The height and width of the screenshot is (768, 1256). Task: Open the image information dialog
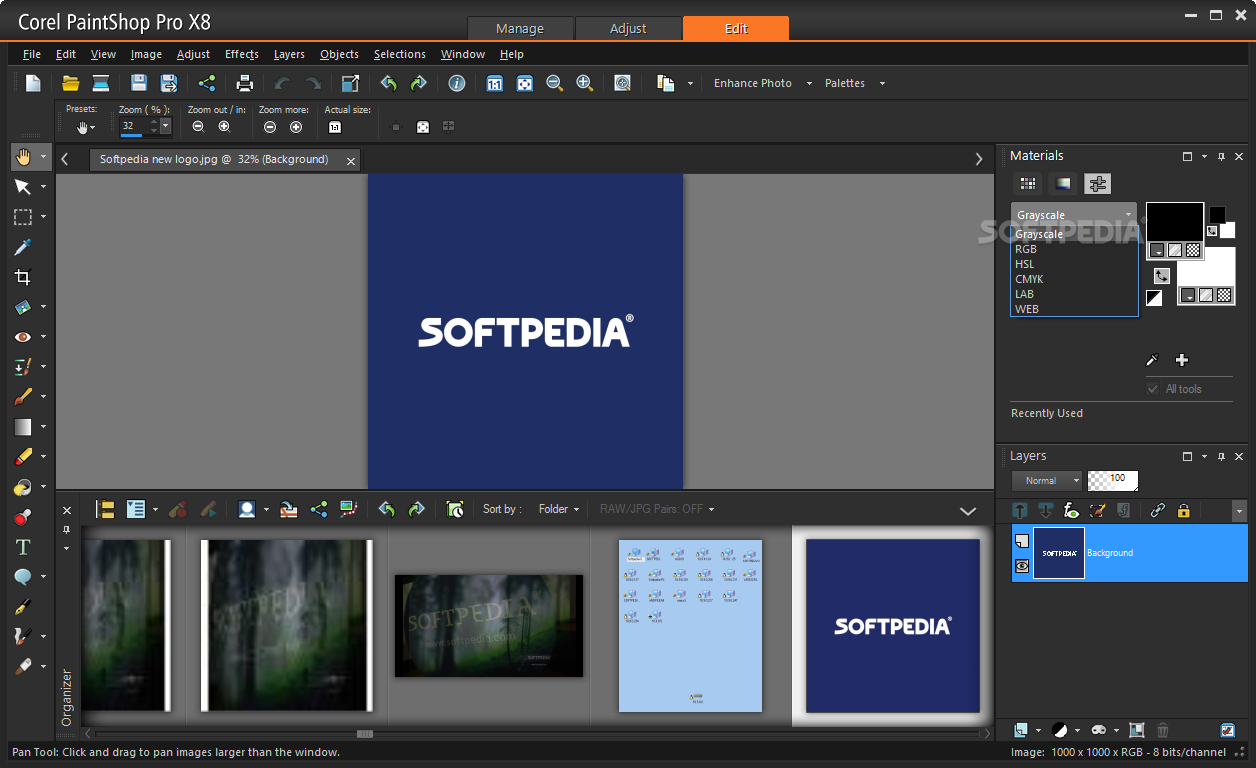coord(457,83)
